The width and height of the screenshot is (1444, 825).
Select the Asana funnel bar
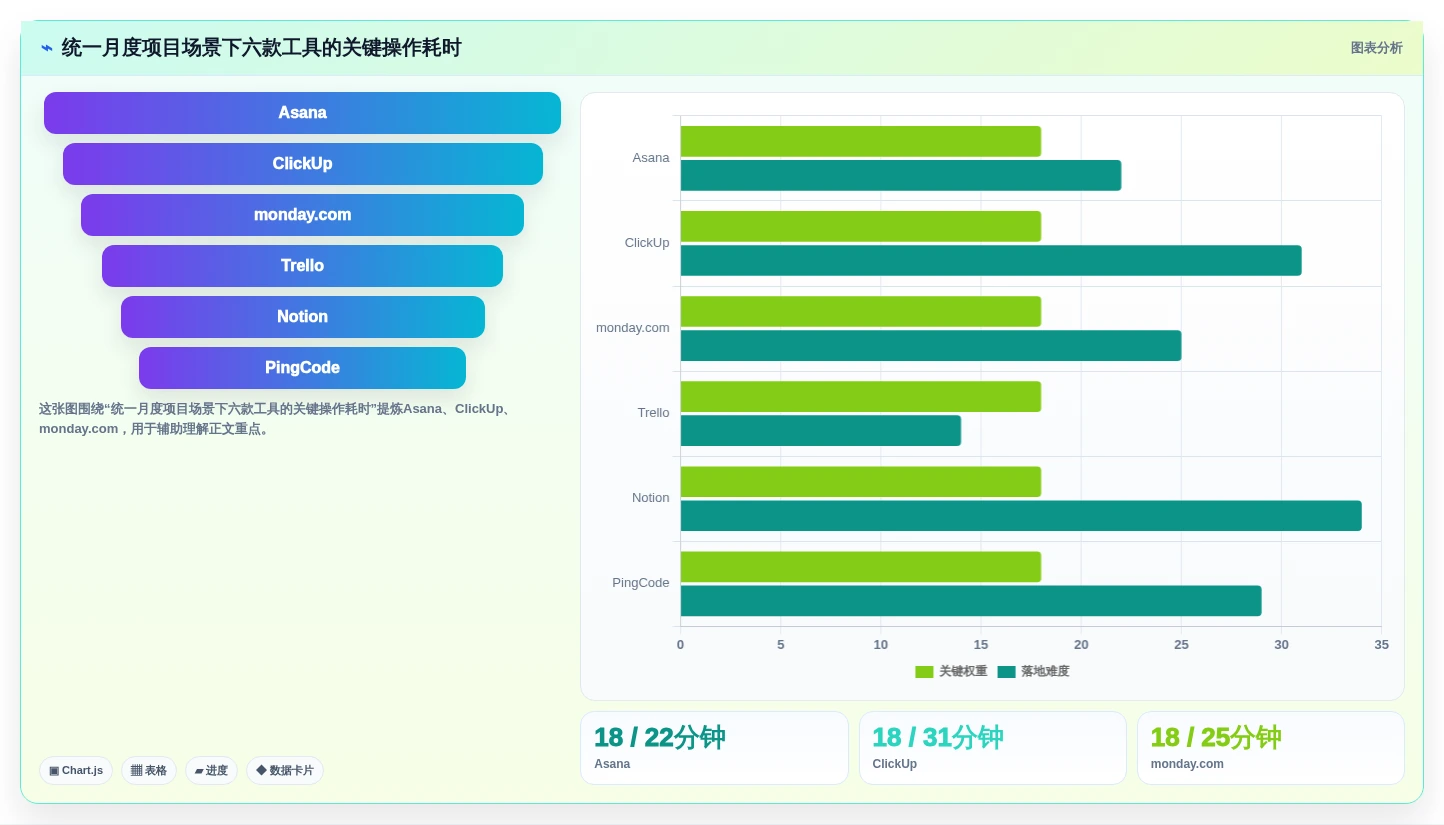pos(302,113)
